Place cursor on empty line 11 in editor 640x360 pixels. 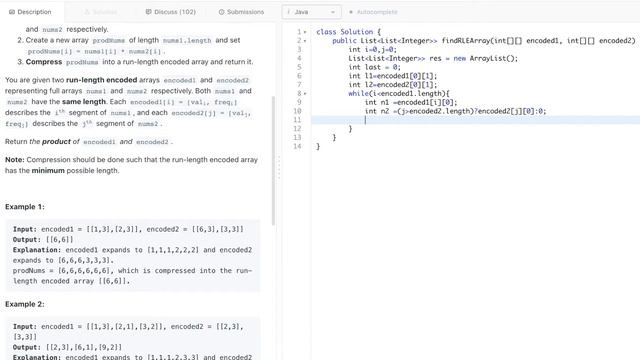point(476,120)
